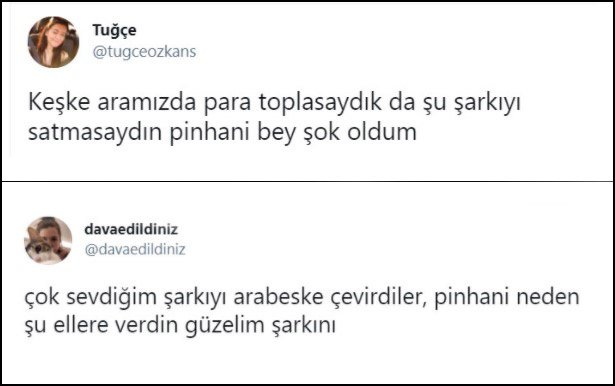Image resolution: width=615 pixels, height=386 pixels.
Task: Click the word 'sevdiğim' in second tweet
Action: [x=112, y=297]
